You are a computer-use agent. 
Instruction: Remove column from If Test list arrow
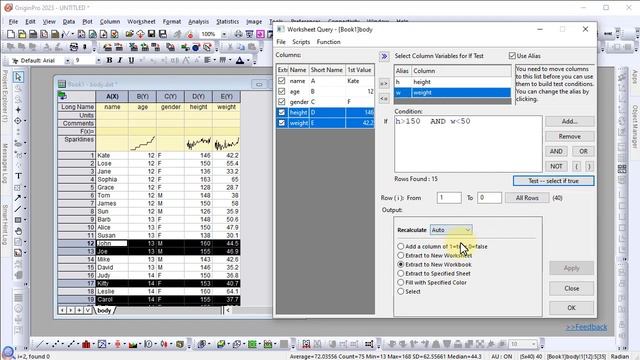[384, 99]
